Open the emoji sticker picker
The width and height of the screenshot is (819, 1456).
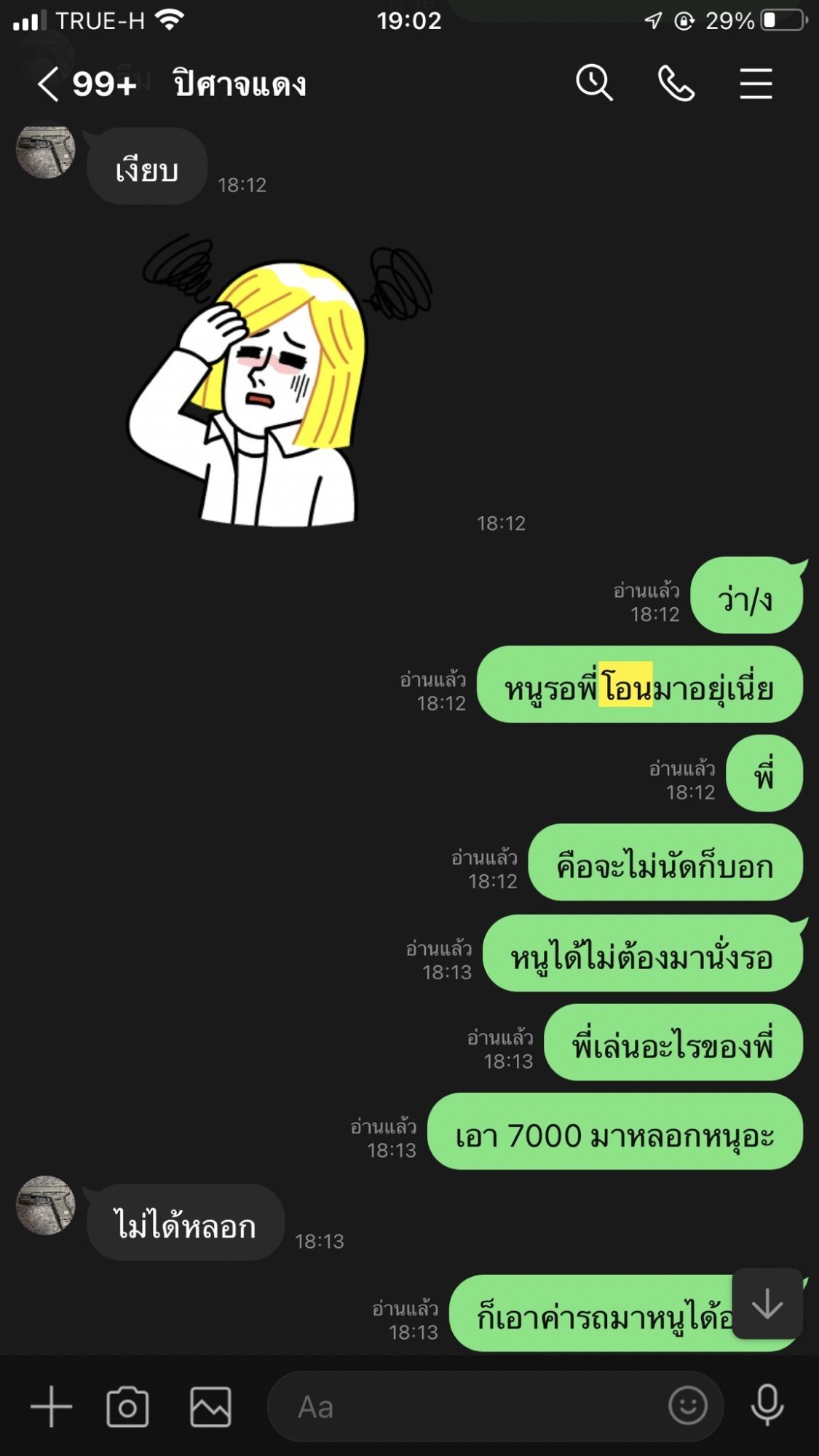click(687, 1405)
